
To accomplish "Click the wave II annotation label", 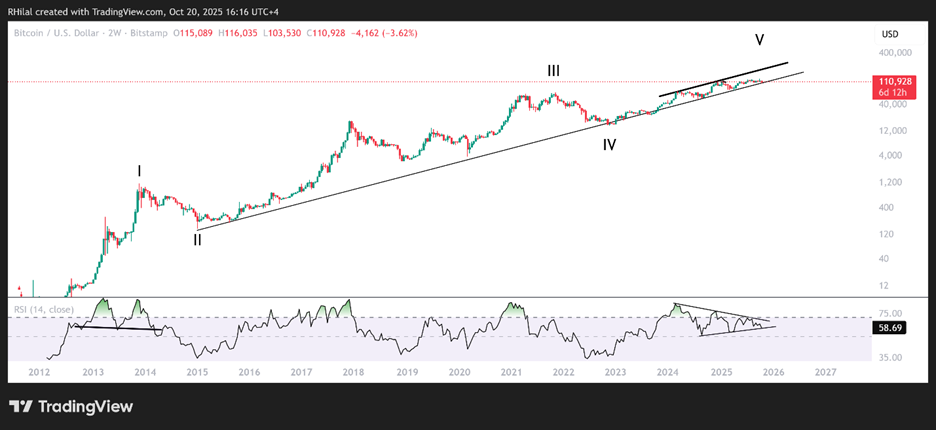I will coord(197,241).
